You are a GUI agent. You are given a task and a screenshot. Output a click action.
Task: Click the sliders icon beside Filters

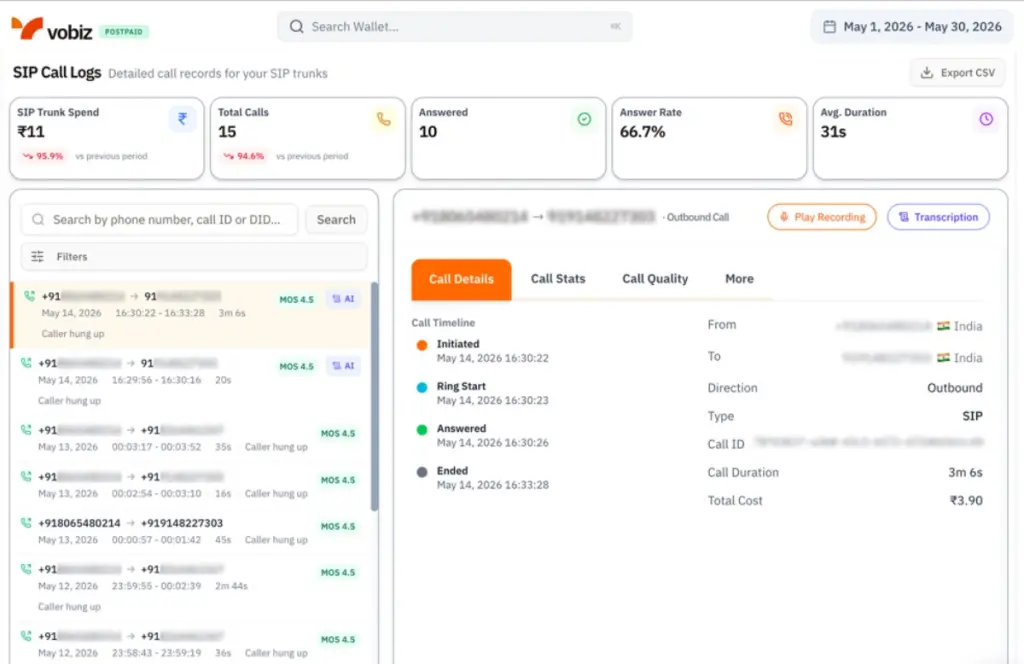click(37, 257)
